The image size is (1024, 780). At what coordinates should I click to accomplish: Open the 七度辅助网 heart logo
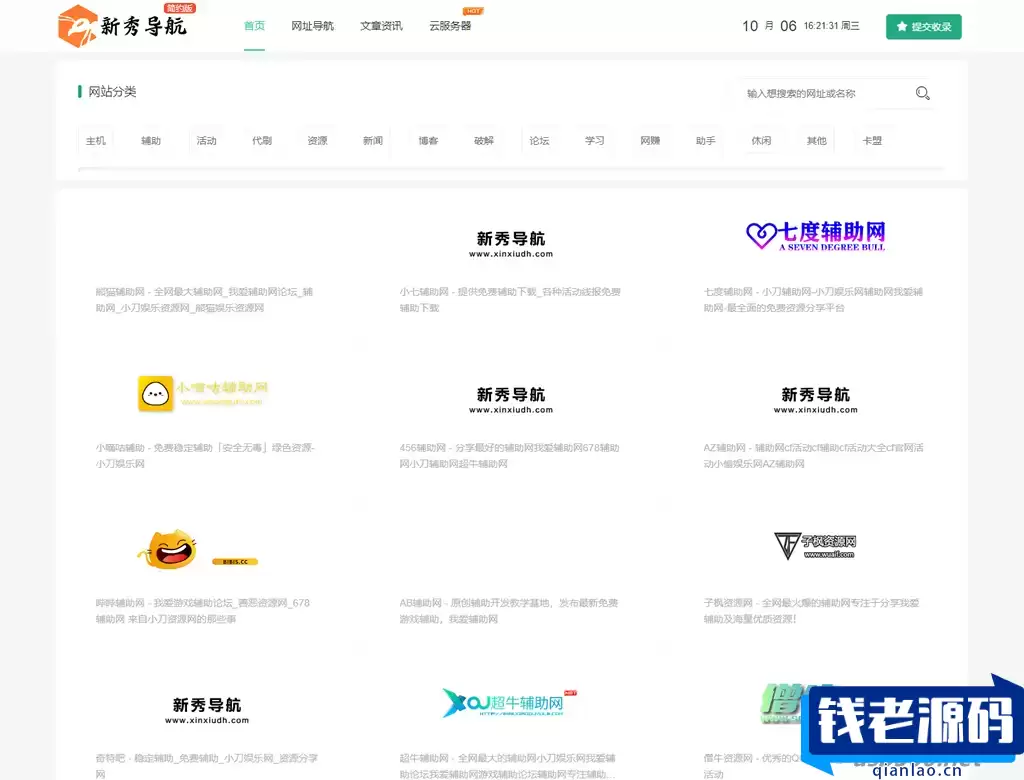coord(816,236)
